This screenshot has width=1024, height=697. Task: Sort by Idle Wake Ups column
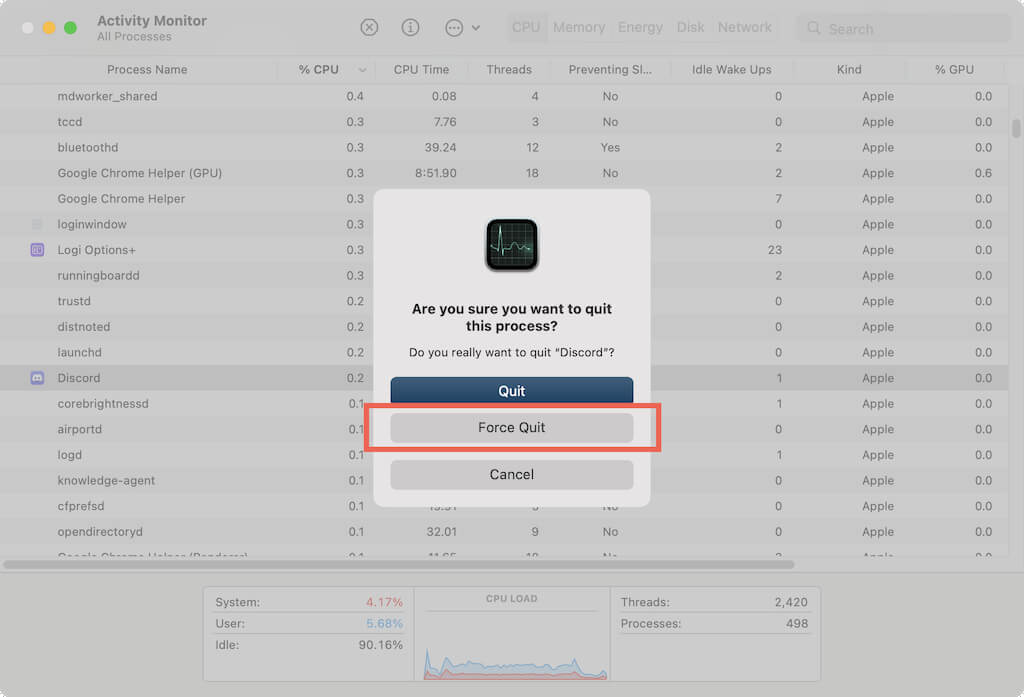[x=731, y=69]
